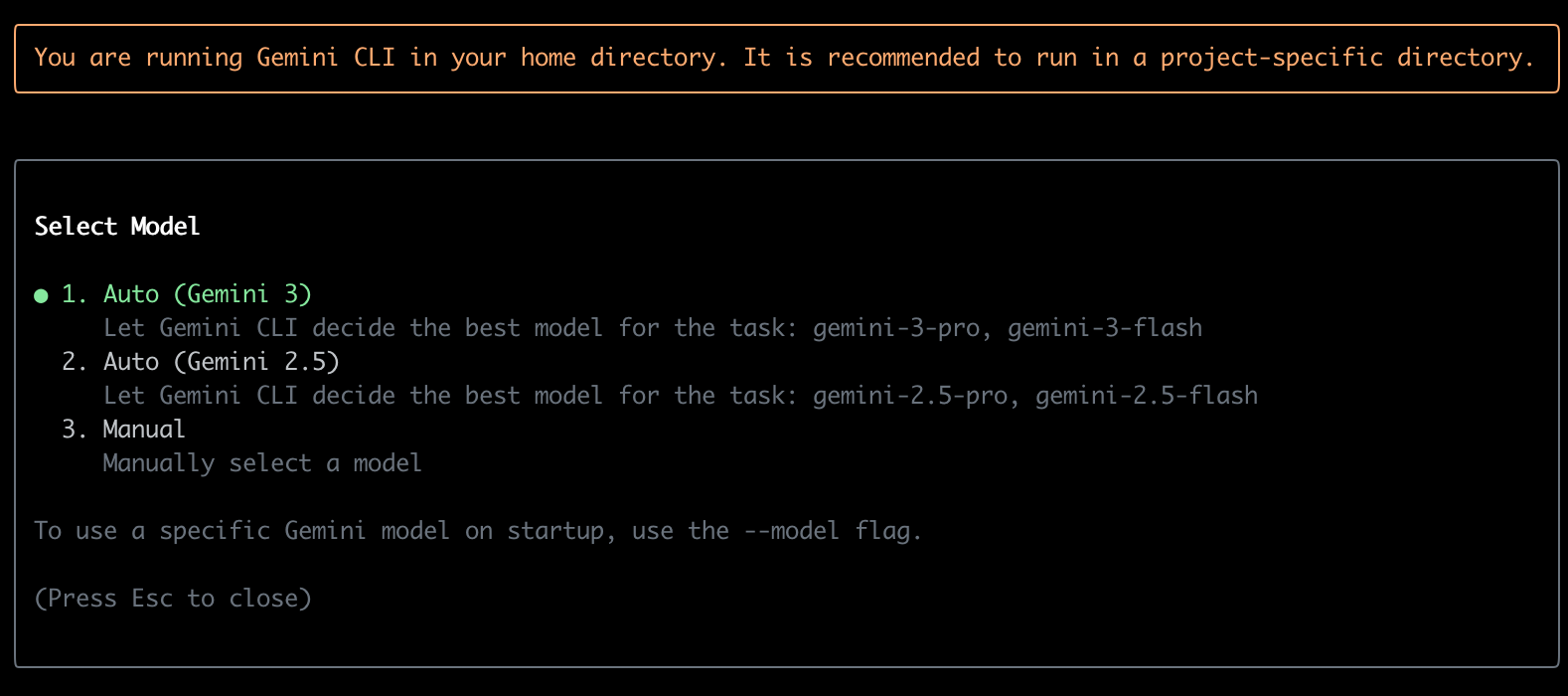Pick the "Manual" model option

pos(144,430)
